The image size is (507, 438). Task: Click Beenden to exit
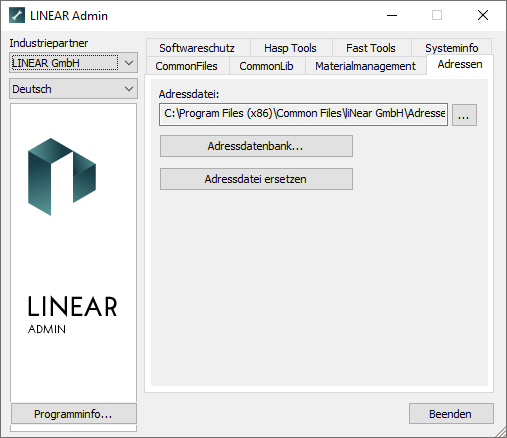[x=451, y=414]
